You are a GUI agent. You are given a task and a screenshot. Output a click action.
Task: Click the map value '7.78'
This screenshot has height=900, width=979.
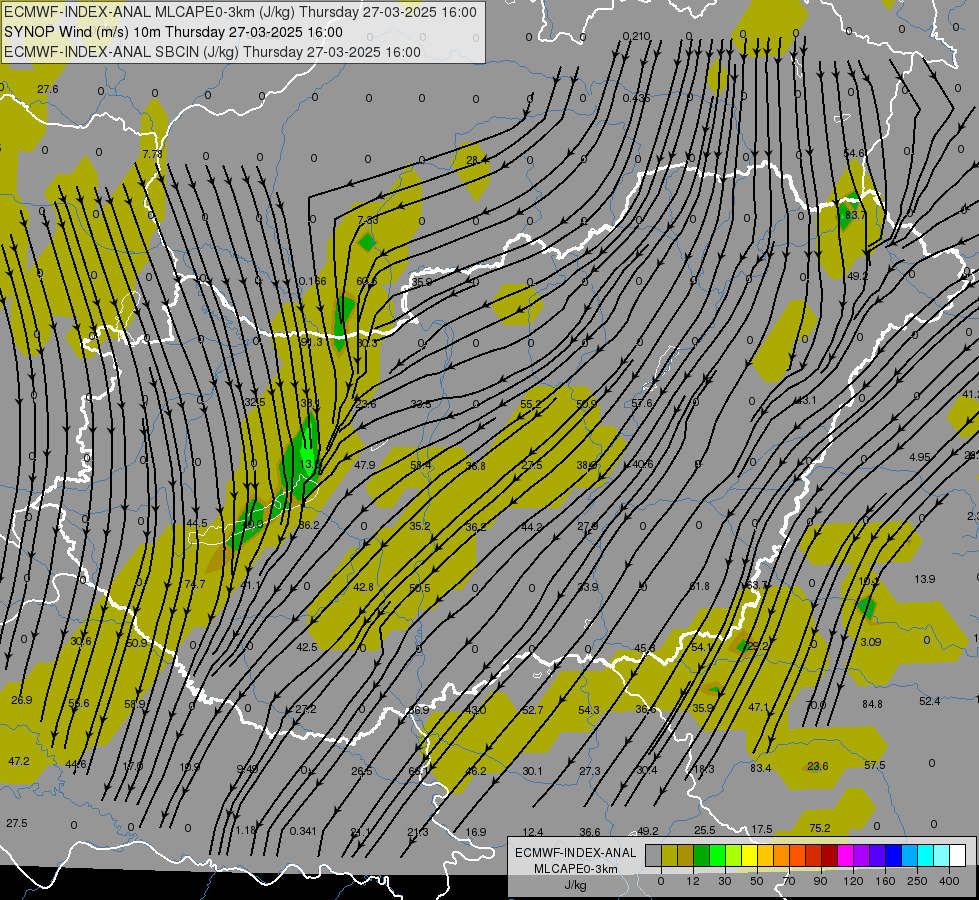pos(152,154)
